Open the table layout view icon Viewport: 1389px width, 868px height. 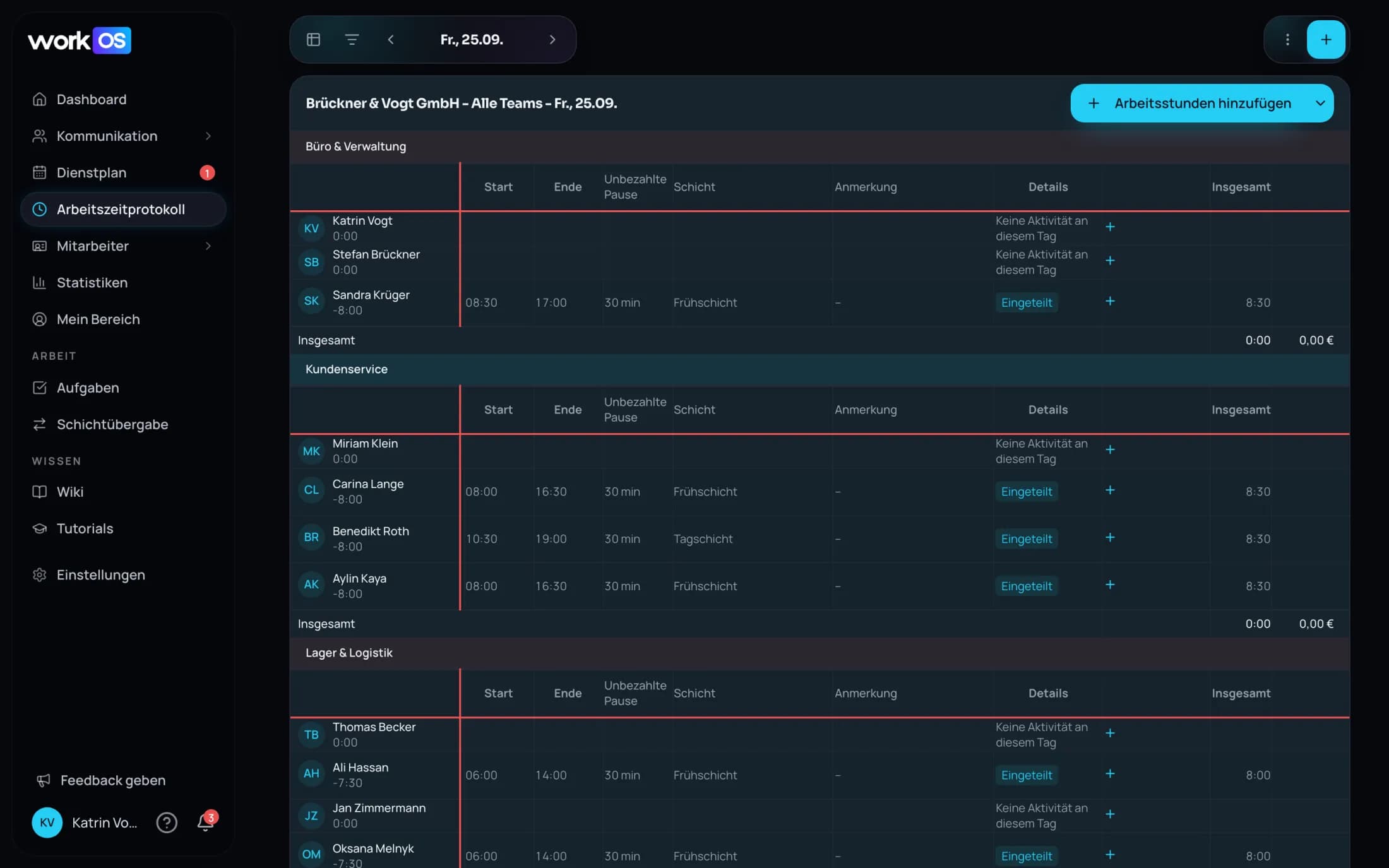tap(313, 40)
